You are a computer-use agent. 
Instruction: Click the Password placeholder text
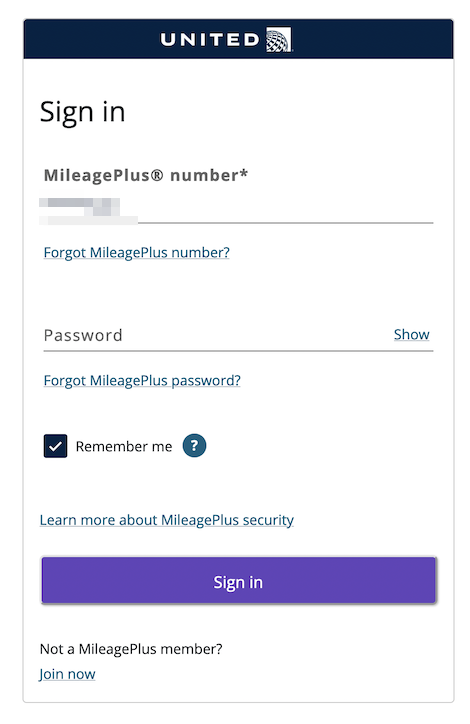click(x=83, y=335)
